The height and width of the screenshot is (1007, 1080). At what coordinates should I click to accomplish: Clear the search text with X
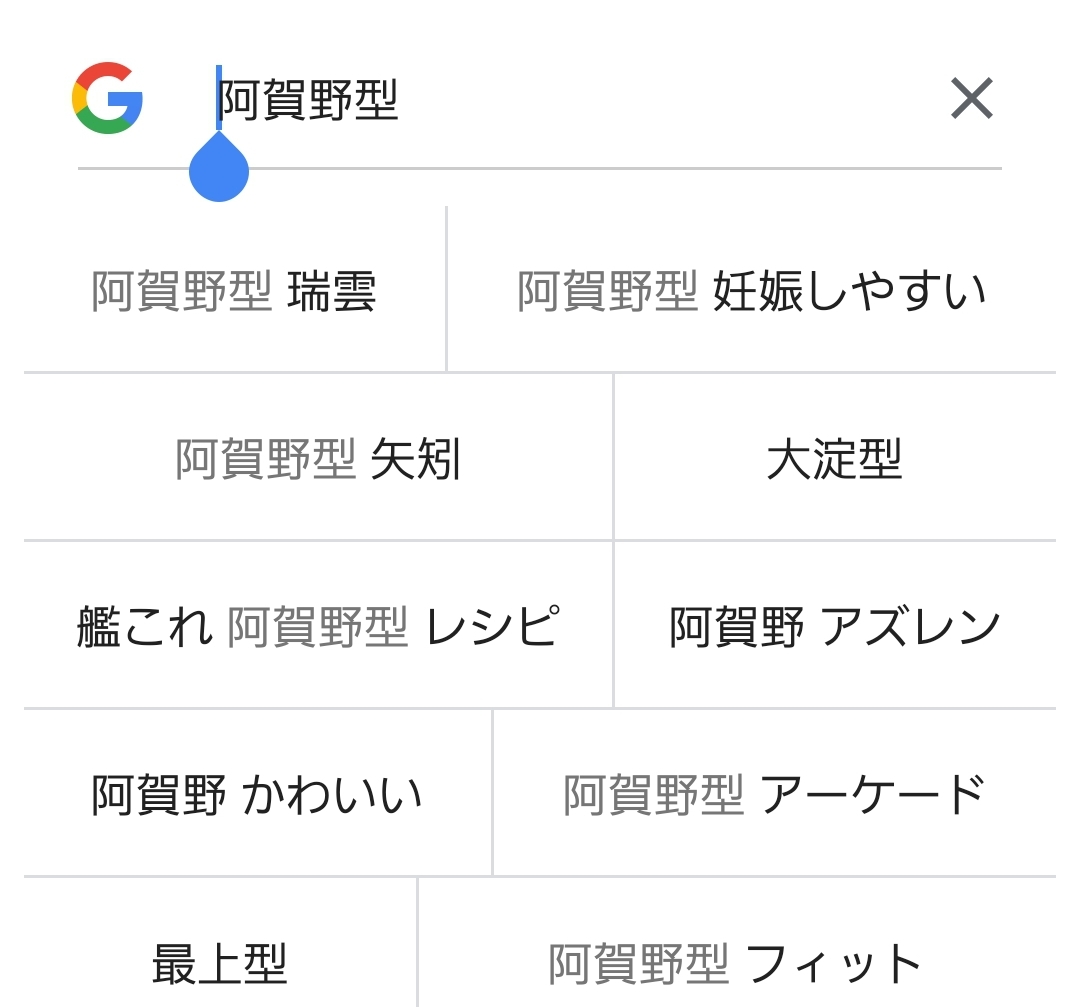coord(971,99)
